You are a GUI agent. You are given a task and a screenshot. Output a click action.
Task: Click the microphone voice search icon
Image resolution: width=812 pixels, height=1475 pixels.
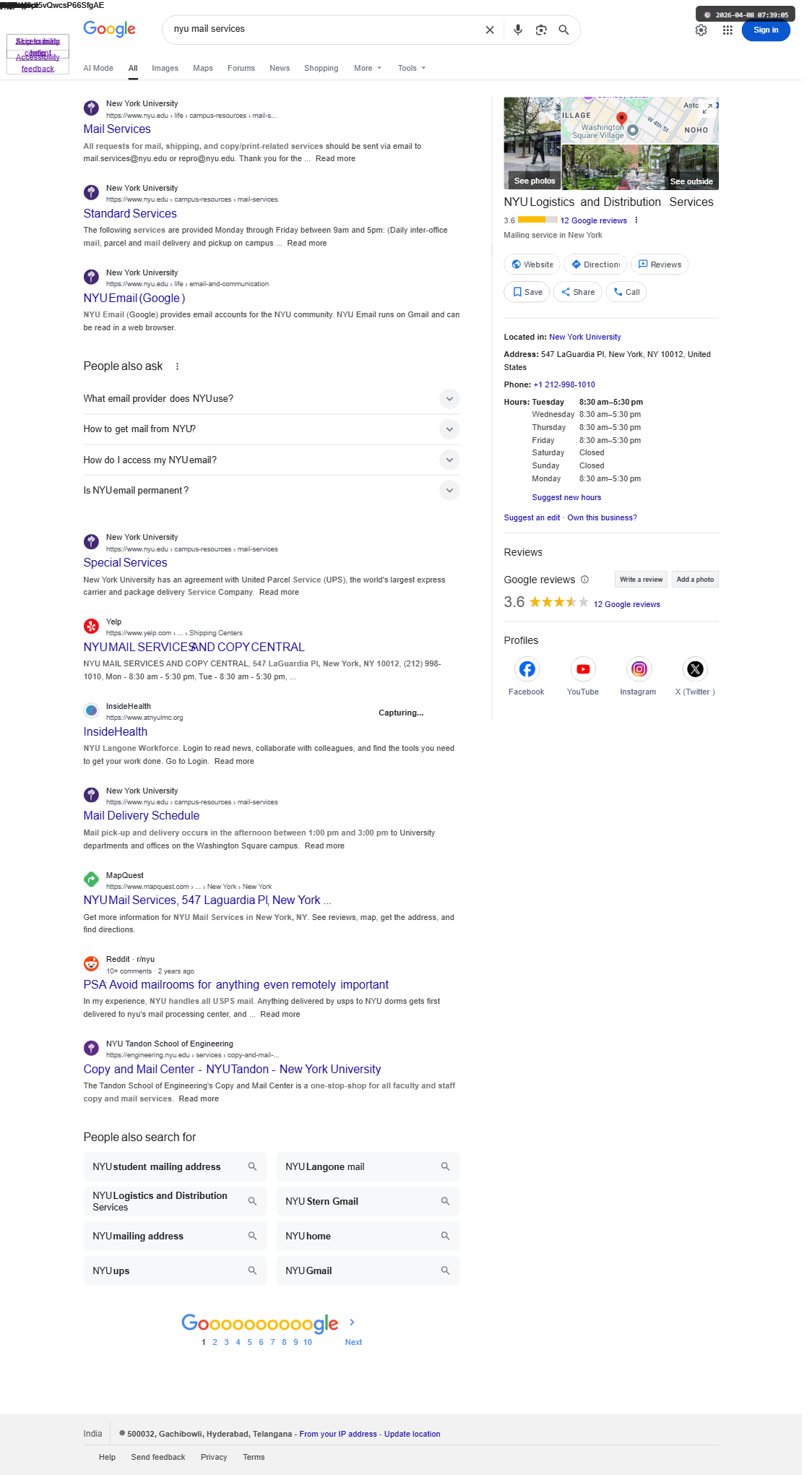pyautogui.click(x=518, y=30)
